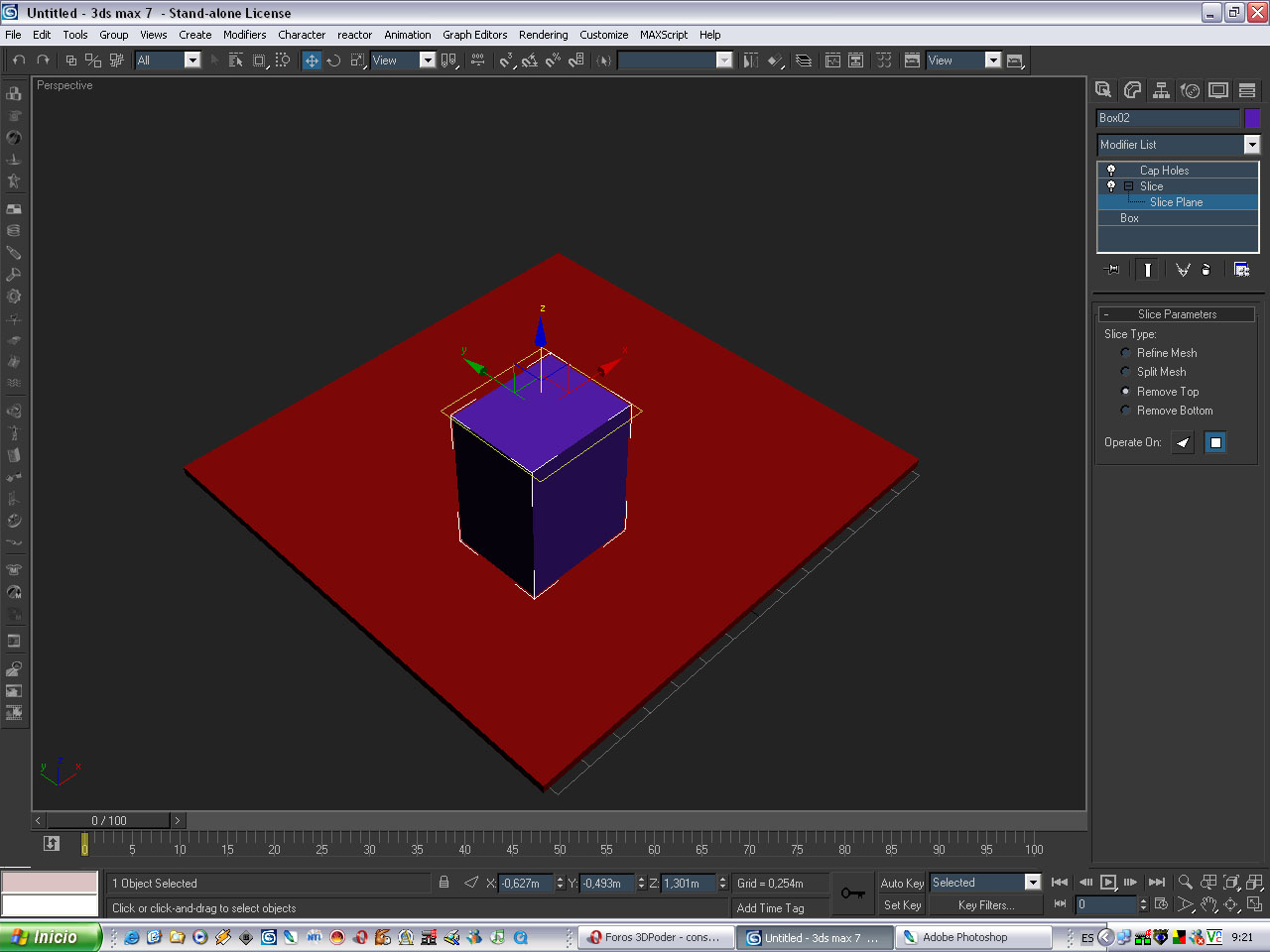Set Operate On to polygons
The image size is (1270, 952).
(1215, 442)
